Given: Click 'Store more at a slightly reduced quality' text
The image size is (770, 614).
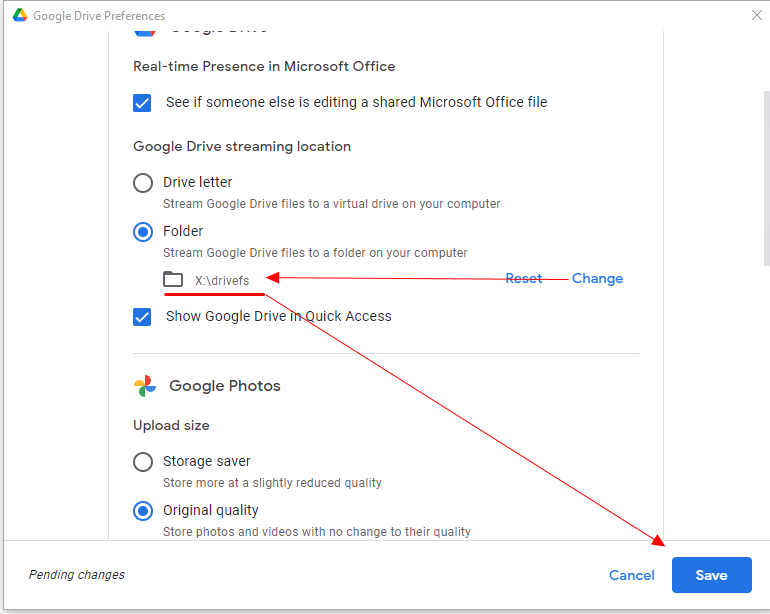Looking at the screenshot, I should point(272,483).
